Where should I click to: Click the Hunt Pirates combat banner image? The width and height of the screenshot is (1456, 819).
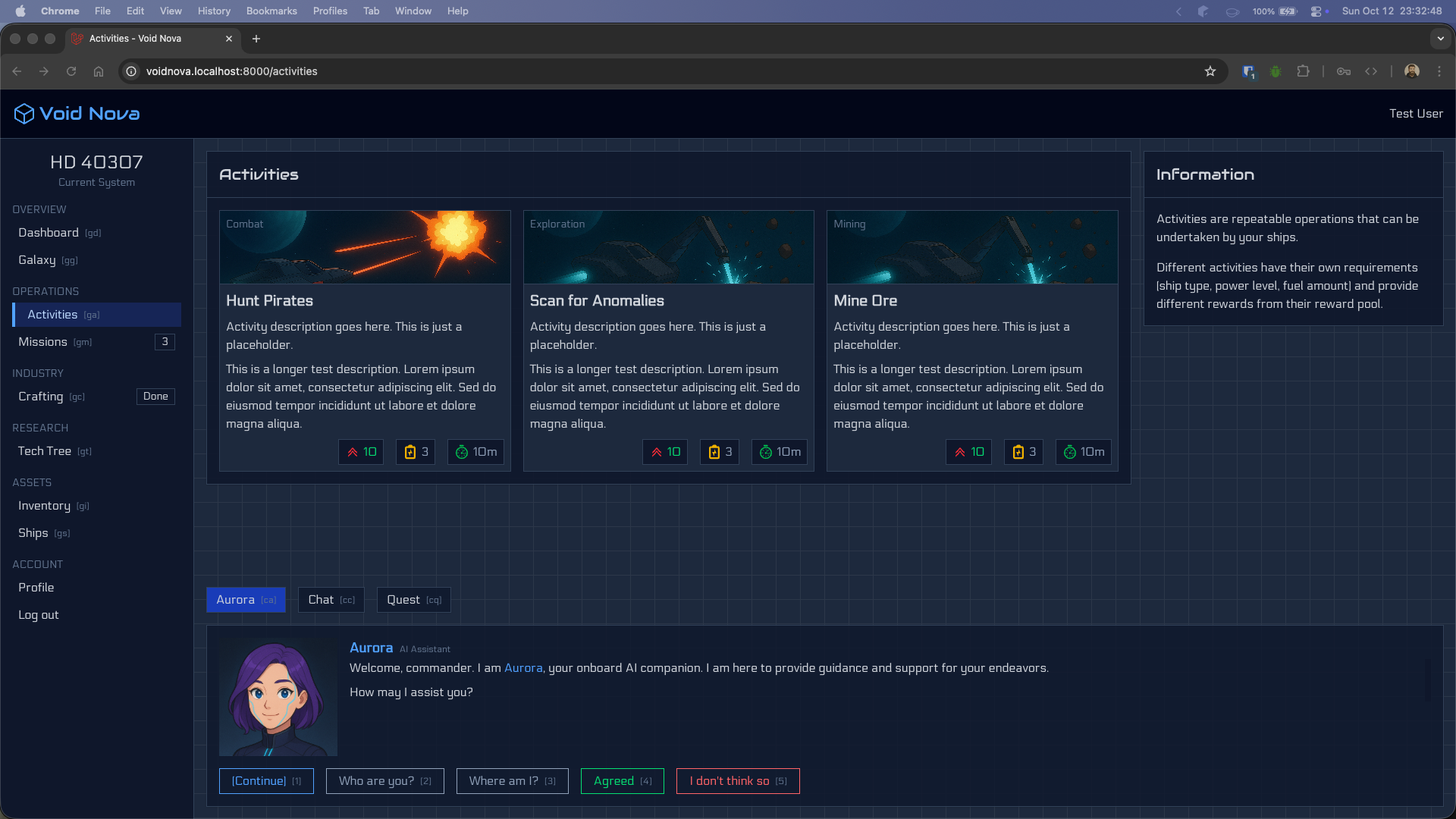click(365, 247)
